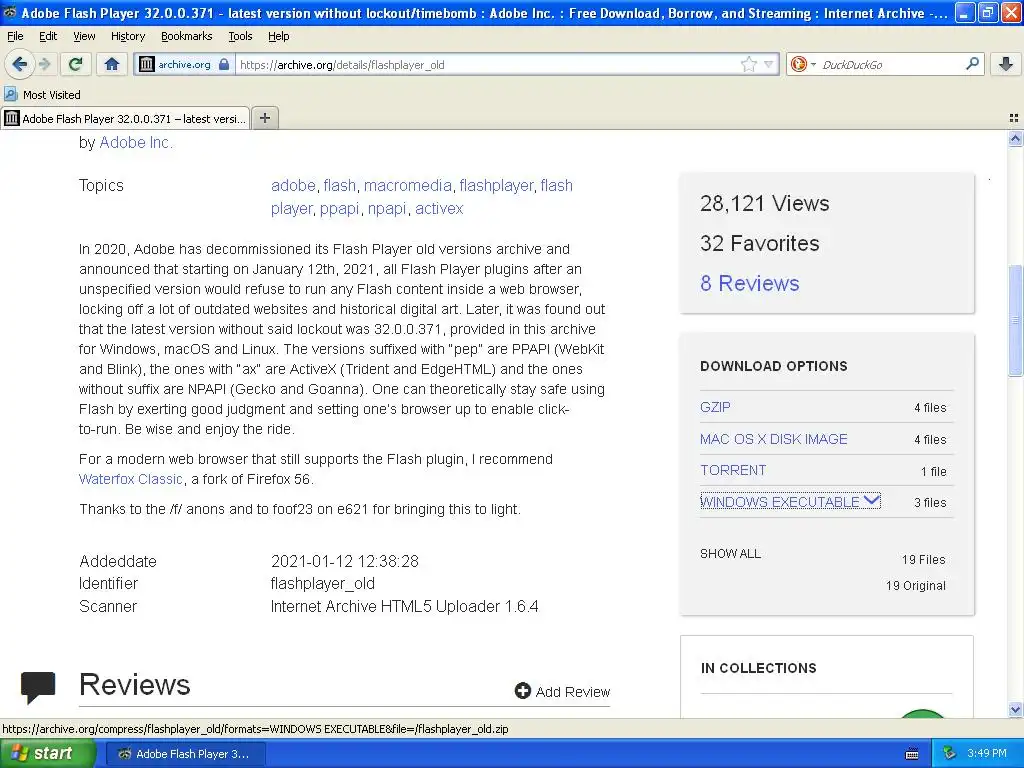The height and width of the screenshot is (768, 1024).
Task: Open the Help menu
Action: point(278,36)
